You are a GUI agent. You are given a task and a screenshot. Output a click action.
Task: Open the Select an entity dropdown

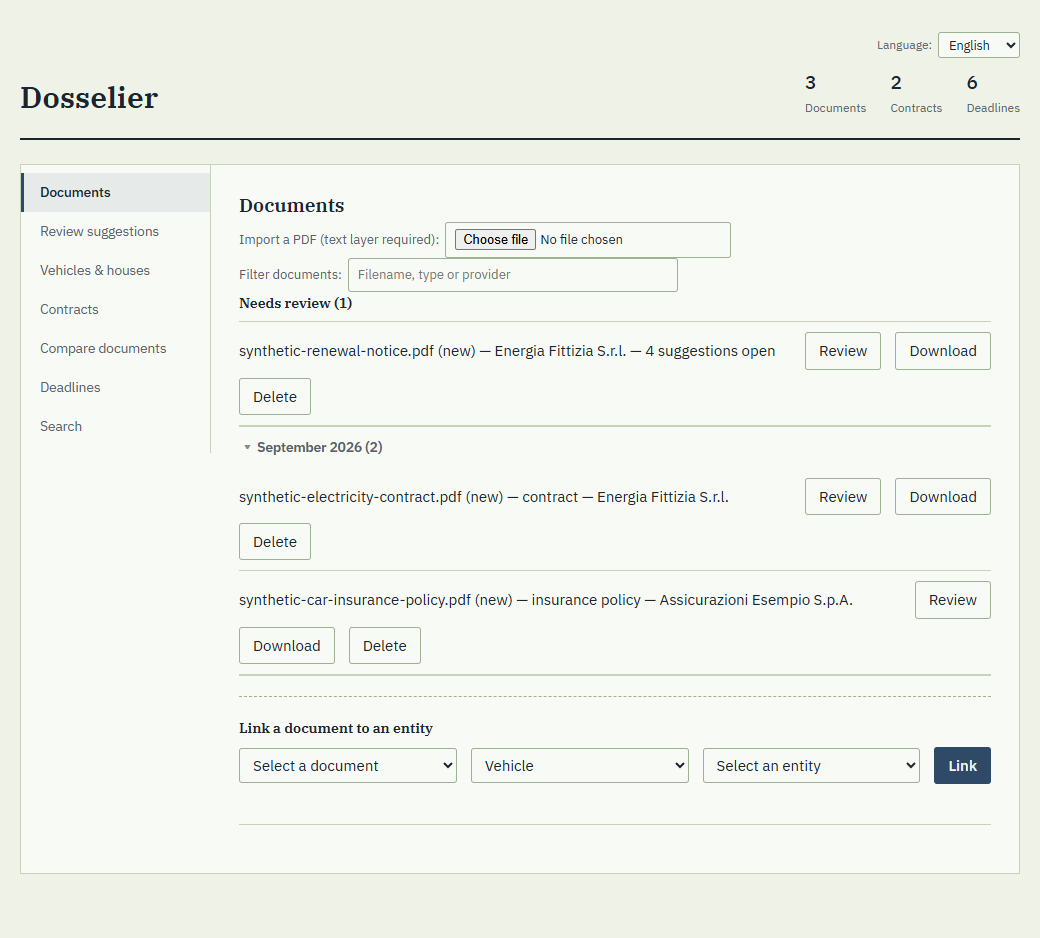(x=811, y=766)
